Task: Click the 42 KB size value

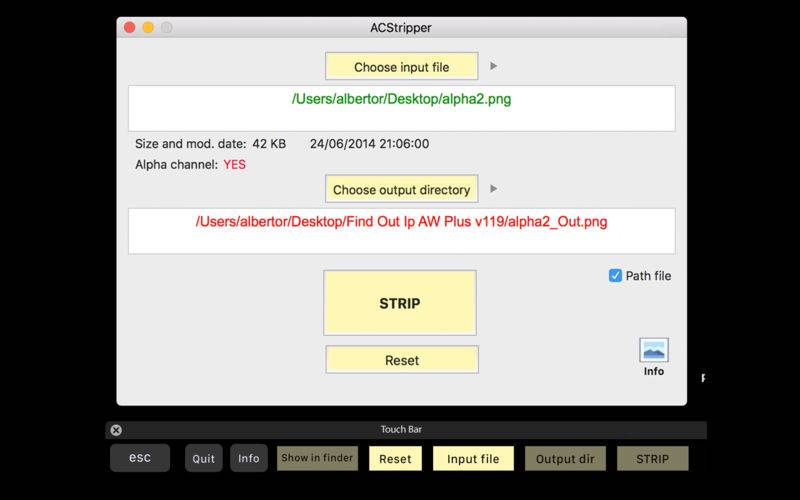Action: point(269,144)
